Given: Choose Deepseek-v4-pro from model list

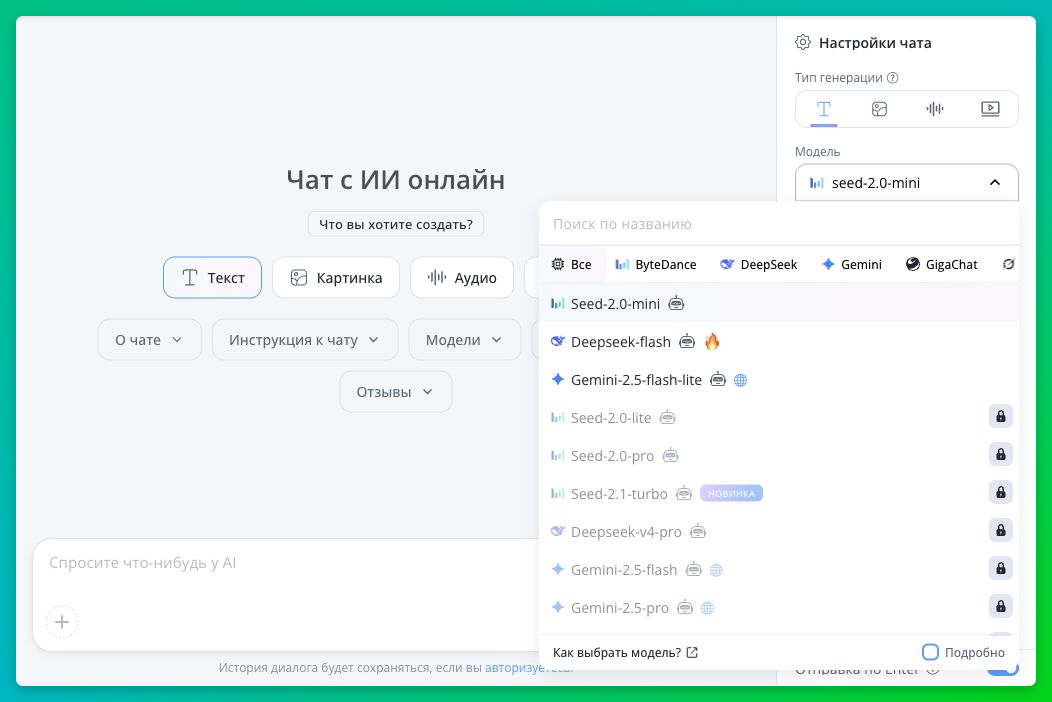Looking at the screenshot, I should pos(779,532).
